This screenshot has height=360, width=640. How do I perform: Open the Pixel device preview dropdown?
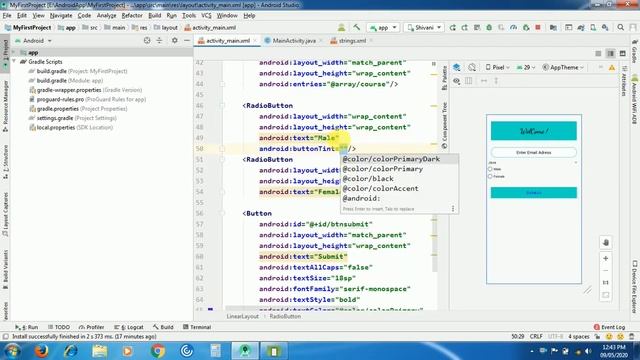tap(498, 67)
